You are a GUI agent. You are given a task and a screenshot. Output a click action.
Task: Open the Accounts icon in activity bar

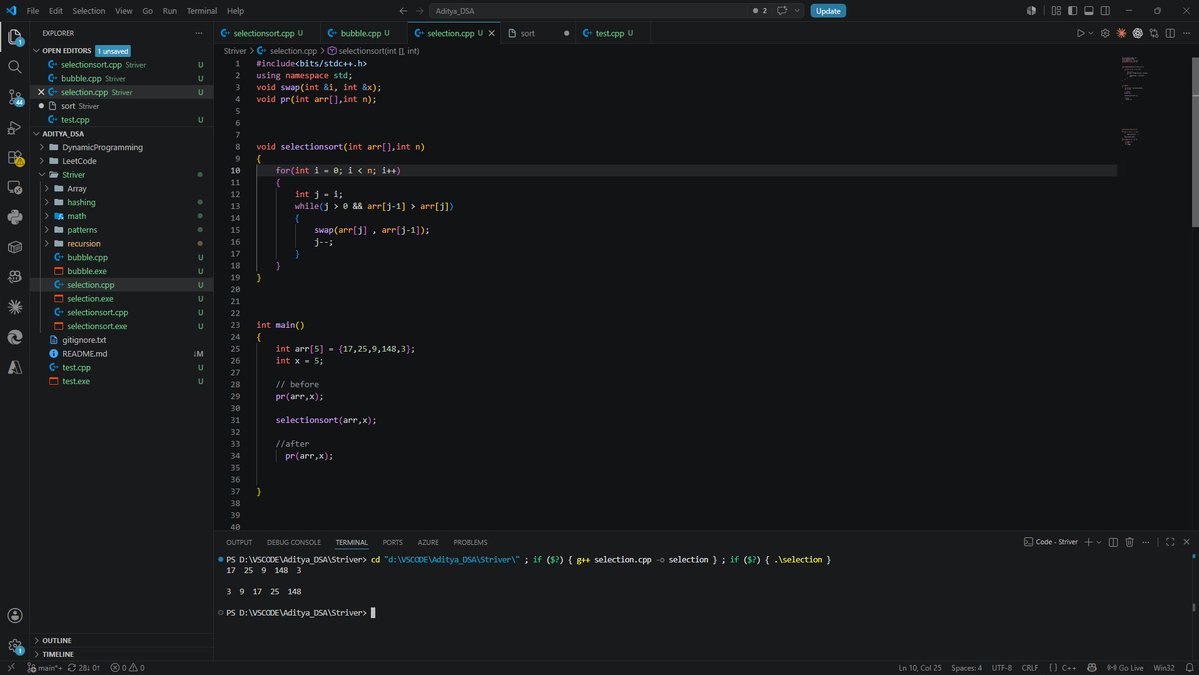click(x=15, y=615)
